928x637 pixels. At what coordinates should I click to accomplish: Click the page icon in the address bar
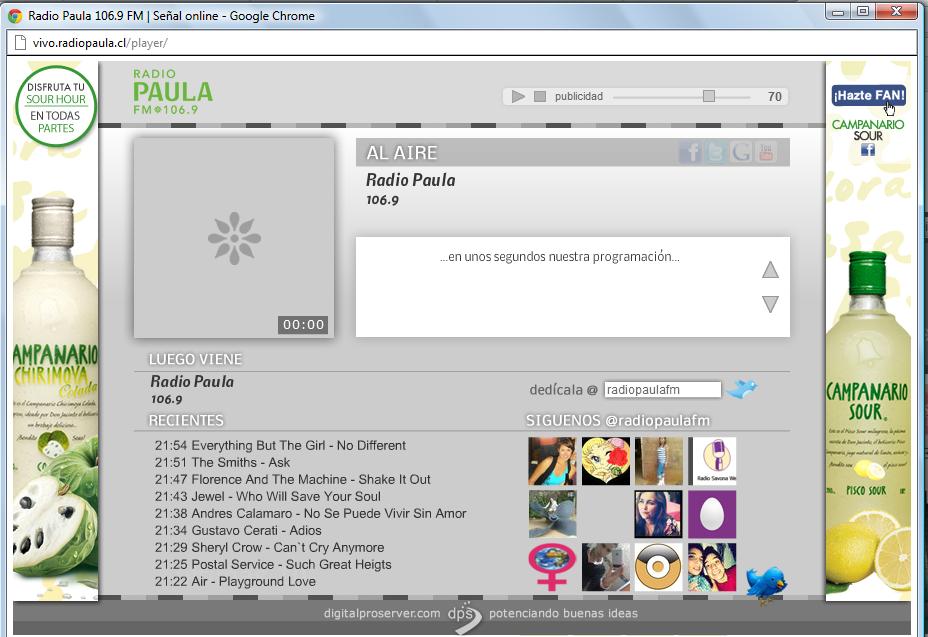click(x=20, y=43)
